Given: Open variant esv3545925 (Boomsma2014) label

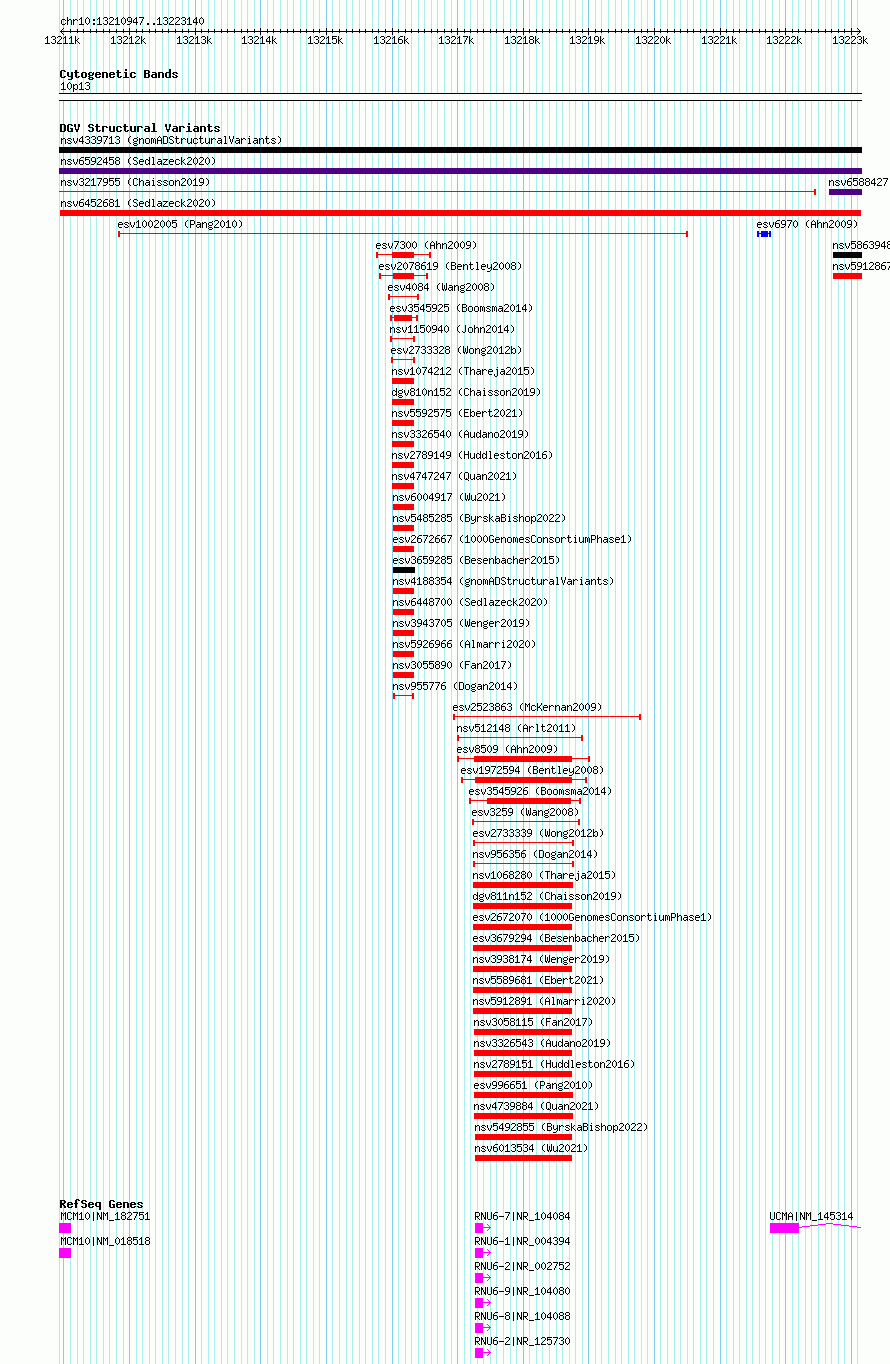Looking at the screenshot, I should pos(461,308).
